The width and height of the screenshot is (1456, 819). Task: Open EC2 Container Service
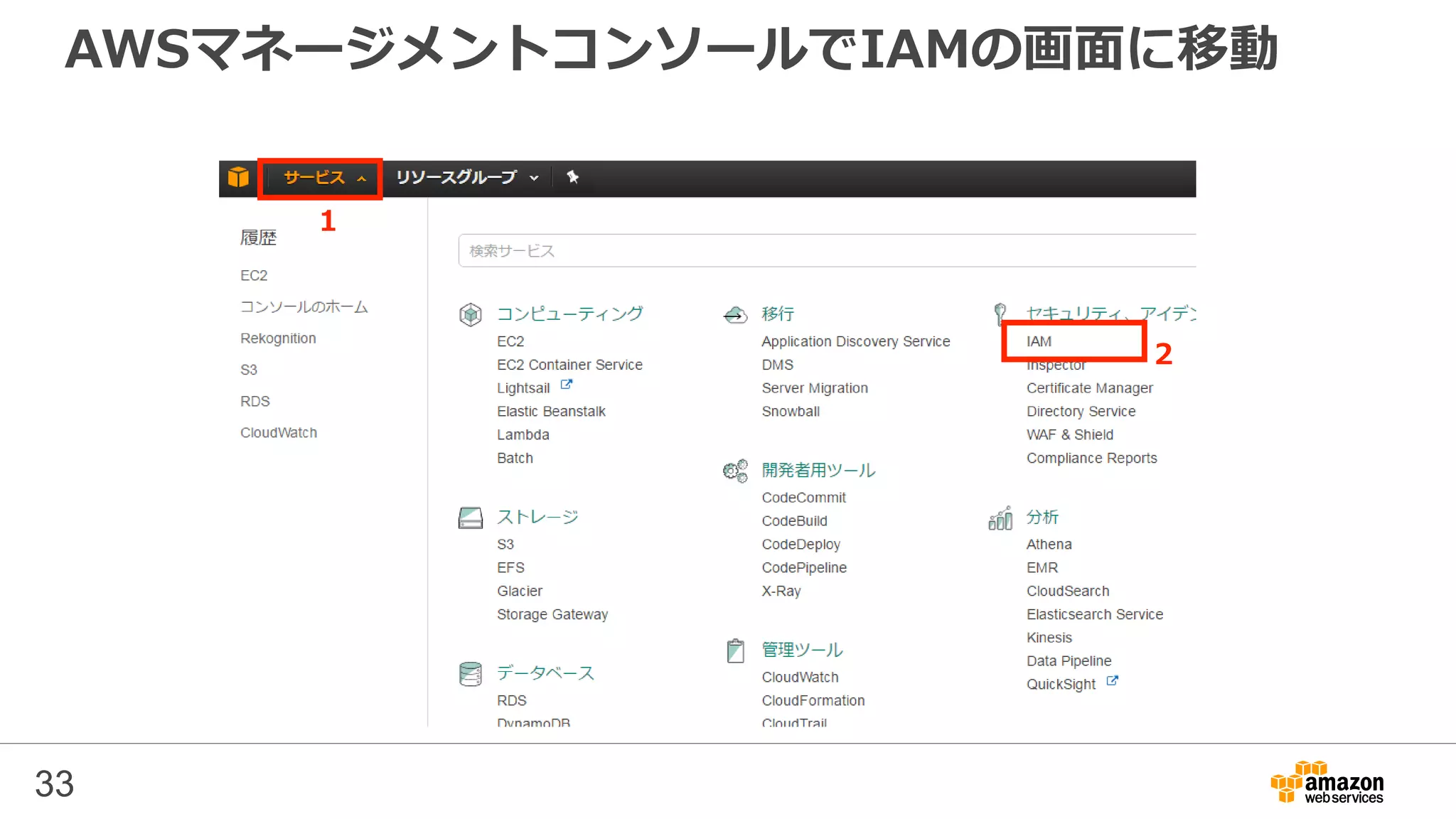[569, 365]
